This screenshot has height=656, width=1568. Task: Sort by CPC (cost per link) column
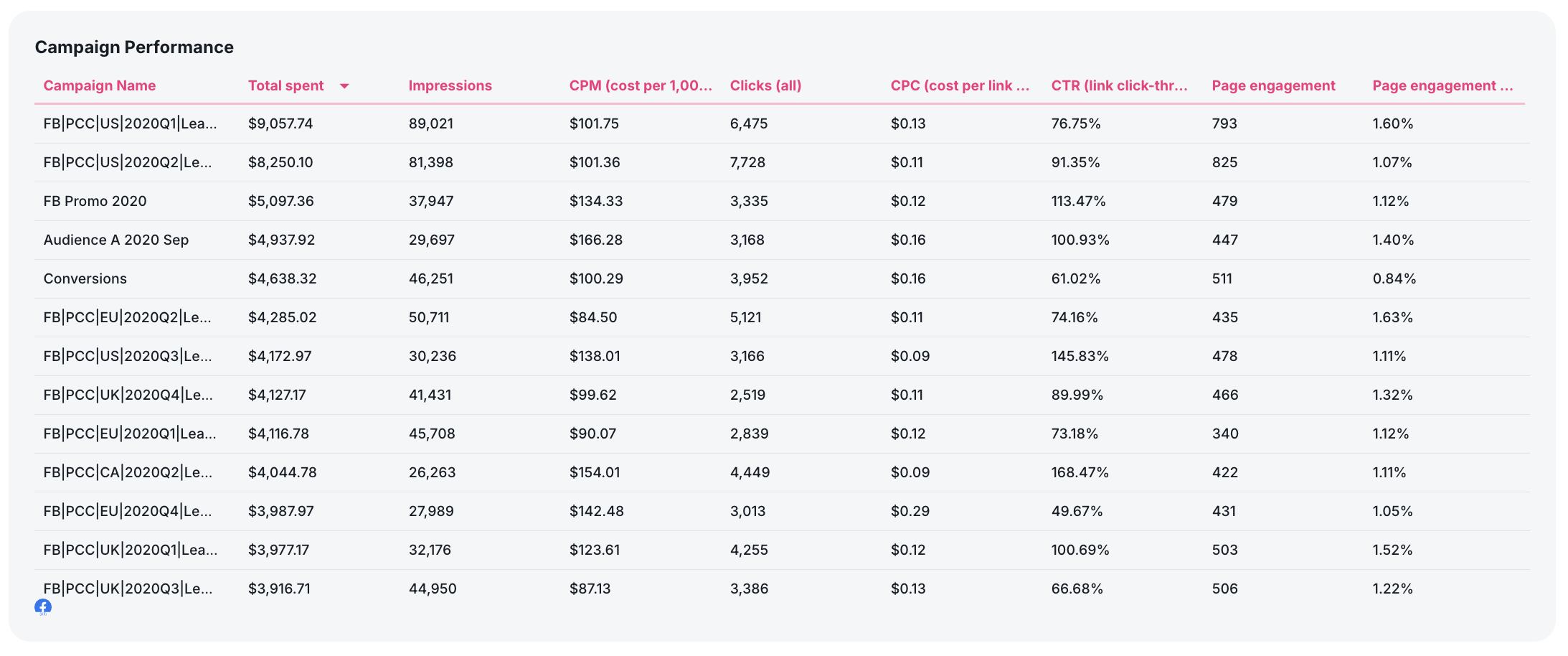[x=961, y=85]
